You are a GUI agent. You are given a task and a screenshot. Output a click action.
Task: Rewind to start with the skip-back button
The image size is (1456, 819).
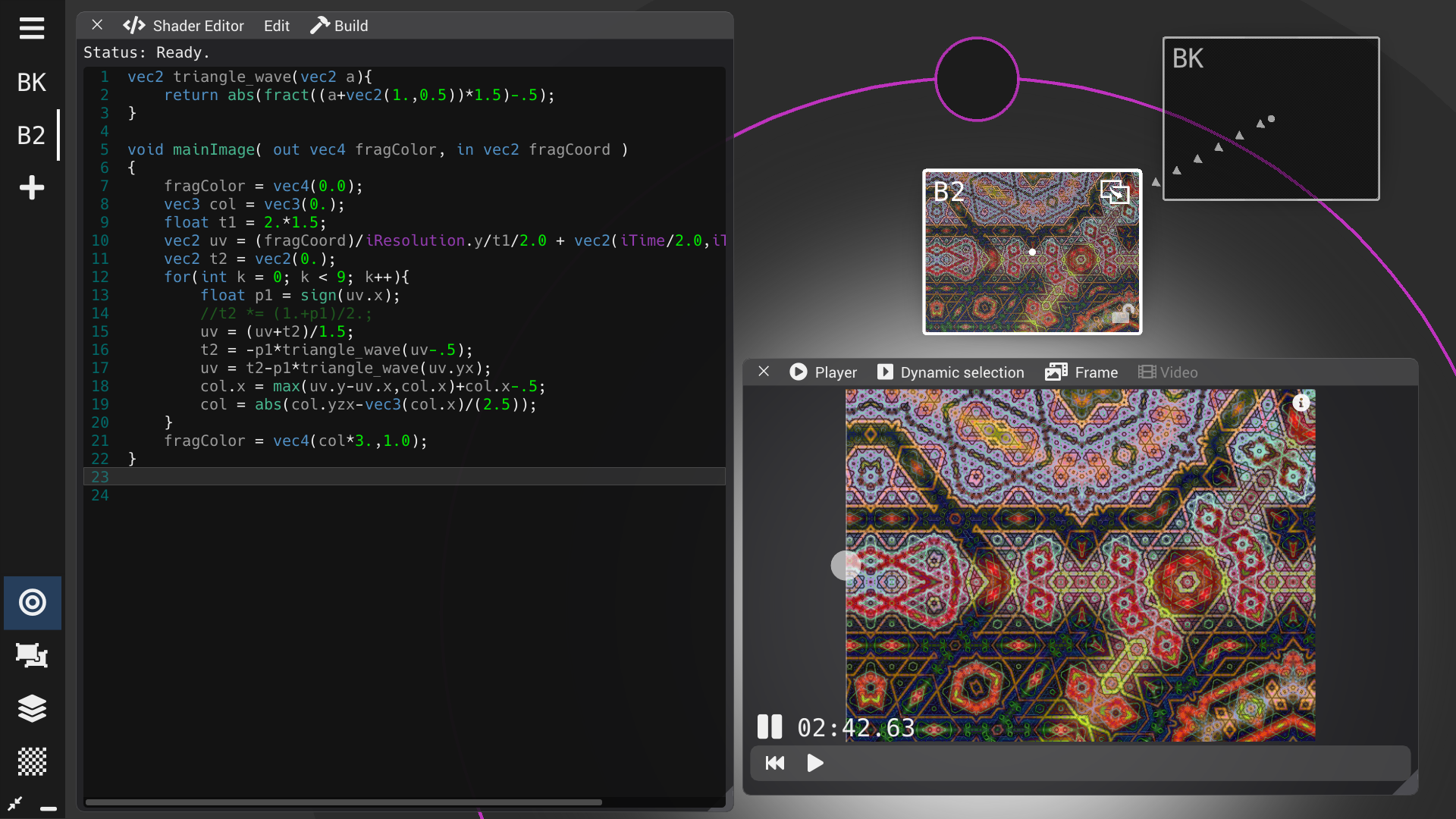pos(774,763)
